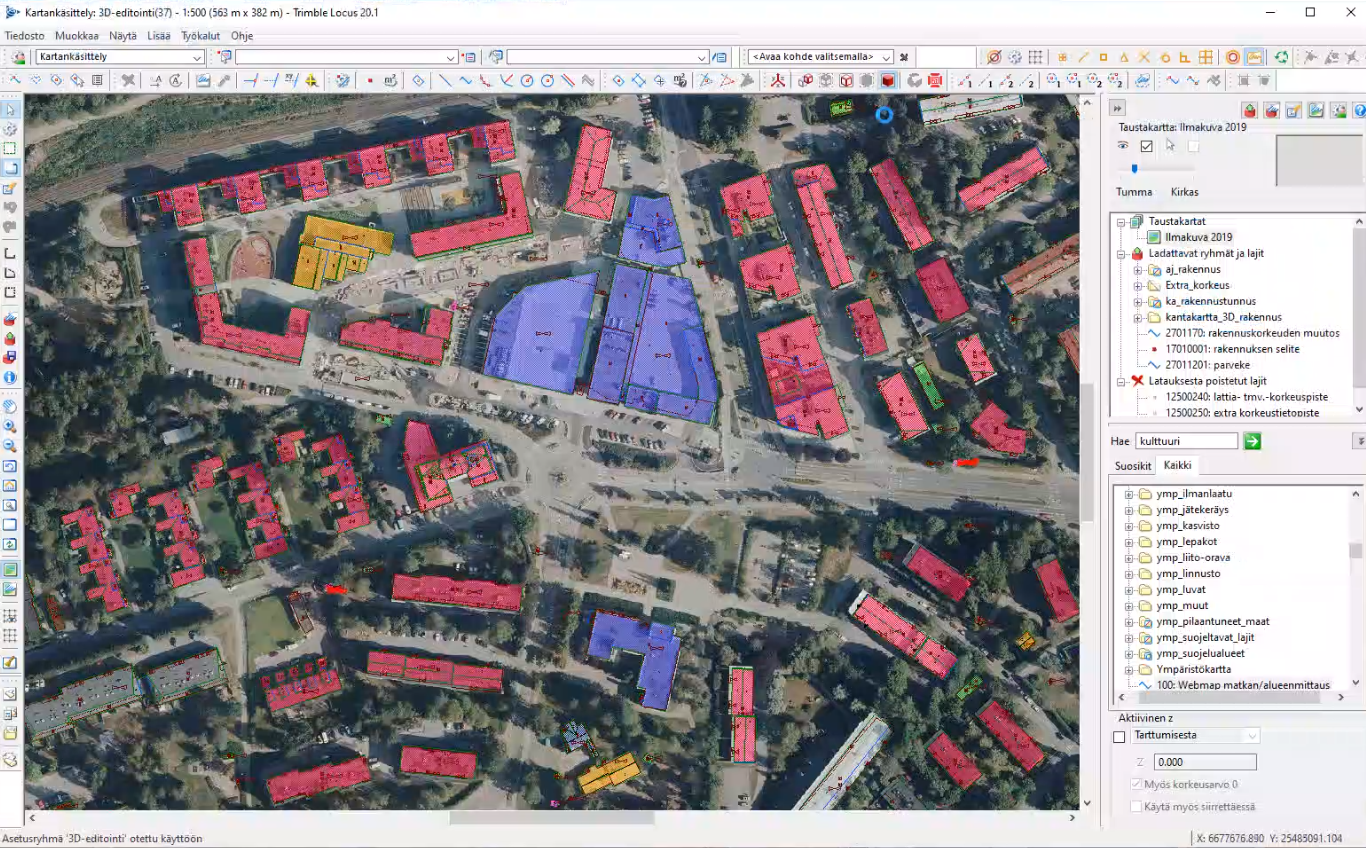1366x852 pixels.
Task: Select Ilmakuva 2019 in layer tree
Action: point(1196,238)
